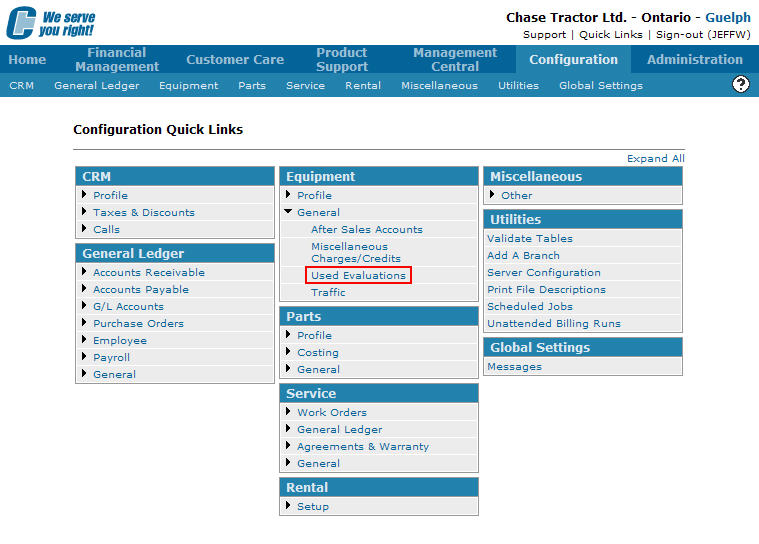This screenshot has height=544, width=759.
Task: Select the Configuration tab
Action: pyautogui.click(x=573, y=60)
